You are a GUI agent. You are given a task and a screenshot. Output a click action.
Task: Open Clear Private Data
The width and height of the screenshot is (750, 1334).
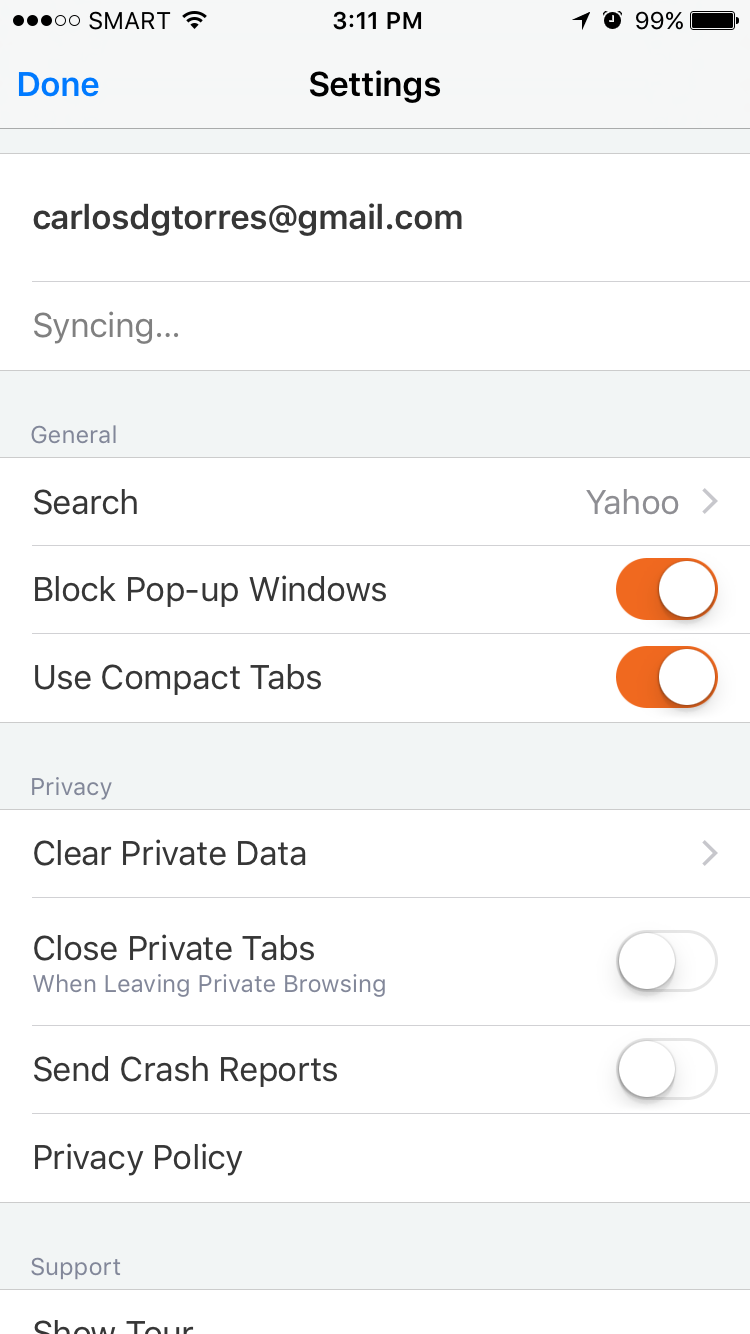pos(170,854)
